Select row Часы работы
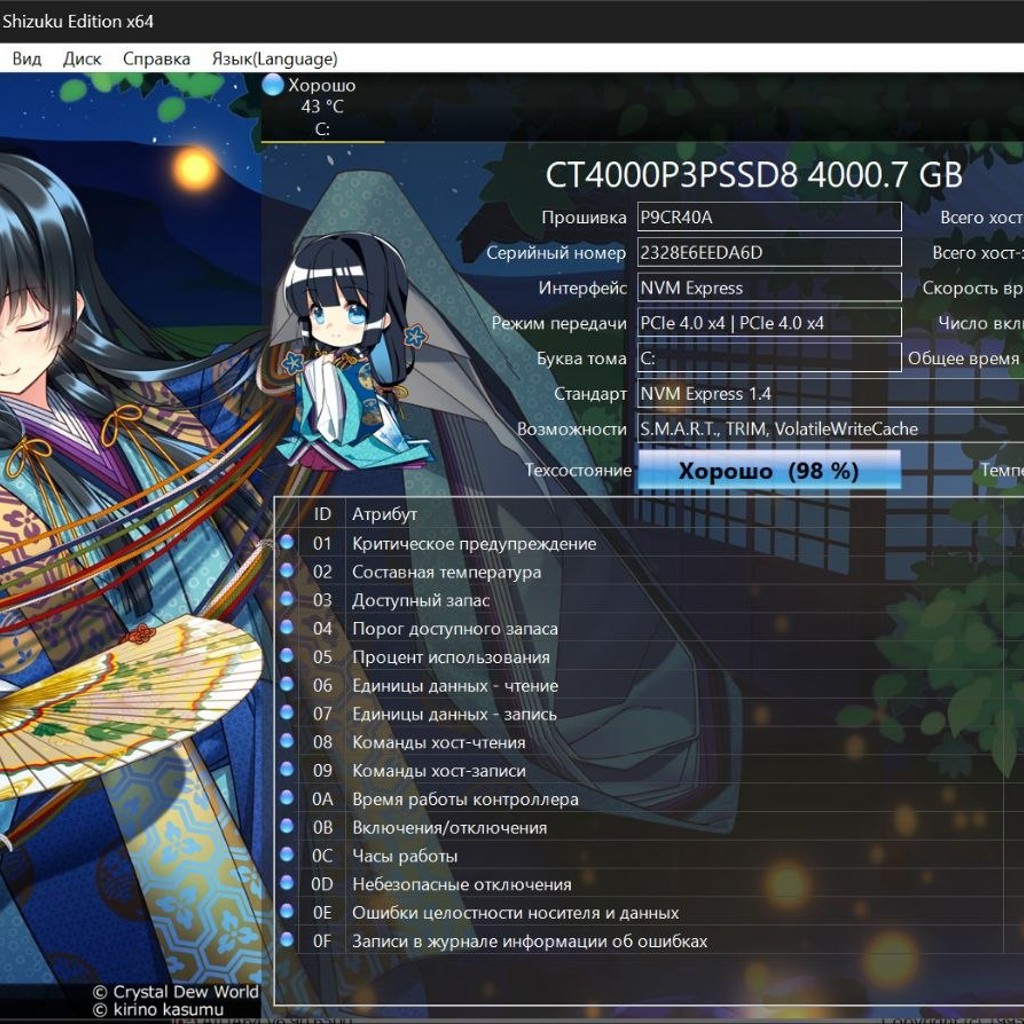 point(649,856)
